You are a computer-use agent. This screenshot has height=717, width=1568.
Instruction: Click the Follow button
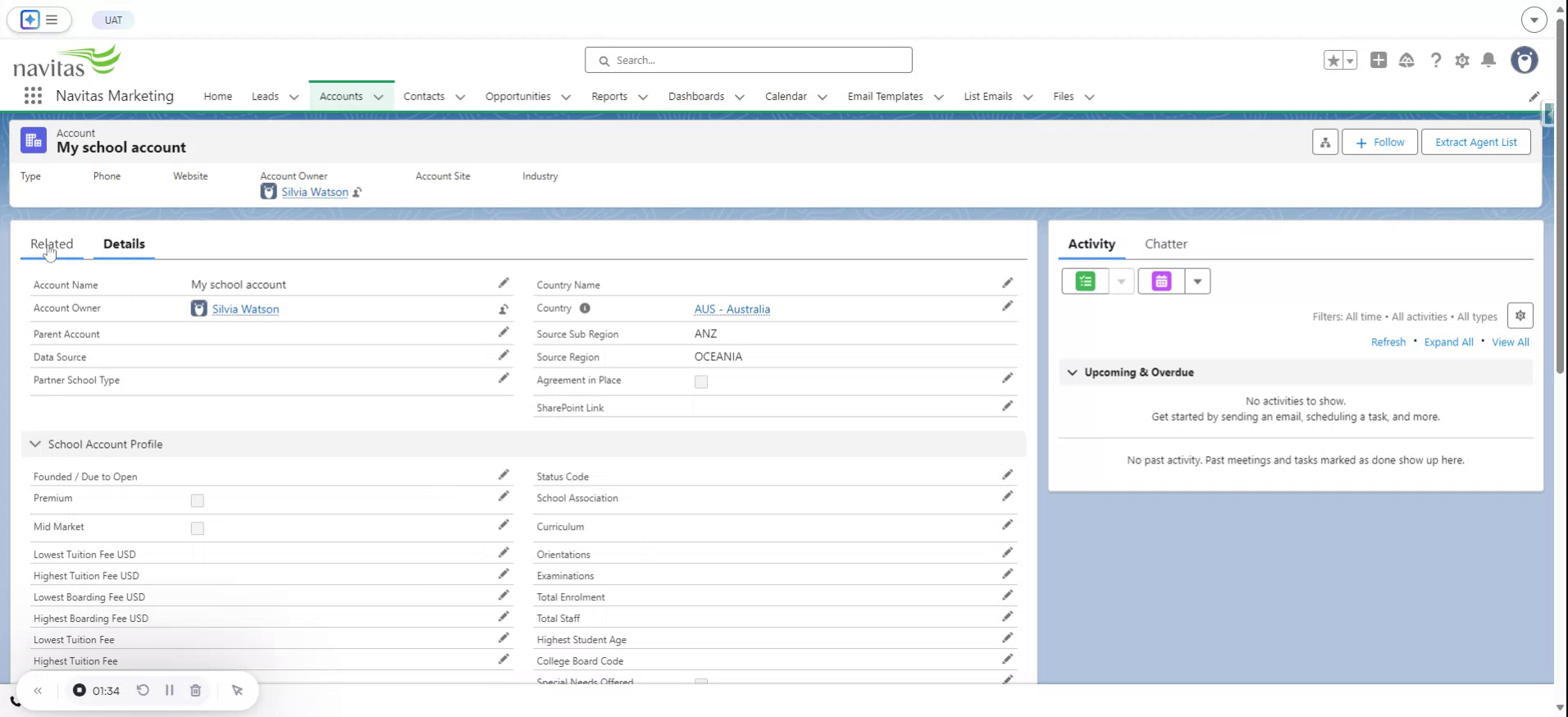click(x=1379, y=142)
